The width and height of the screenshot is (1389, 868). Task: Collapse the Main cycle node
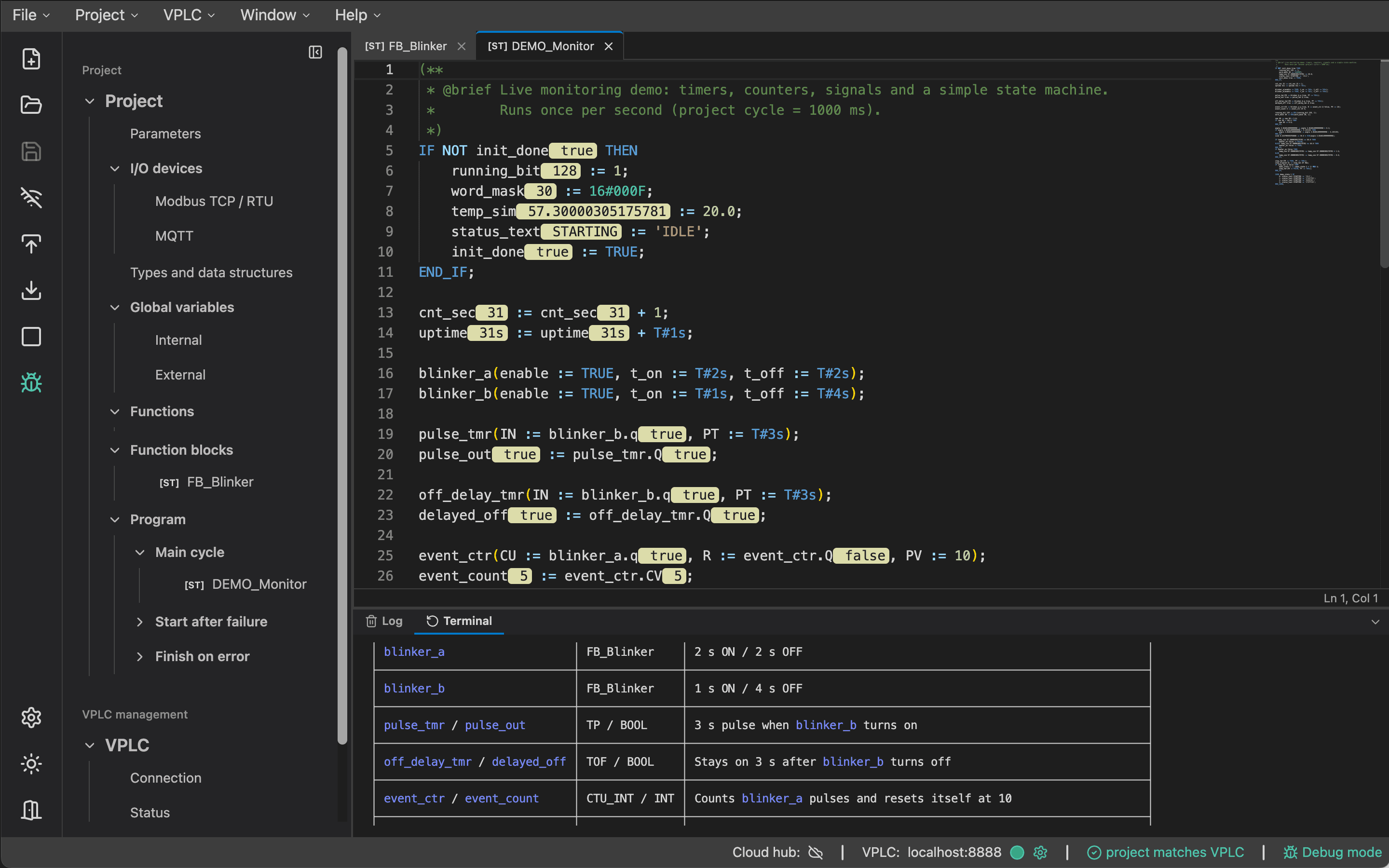click(x=139, y=552)
